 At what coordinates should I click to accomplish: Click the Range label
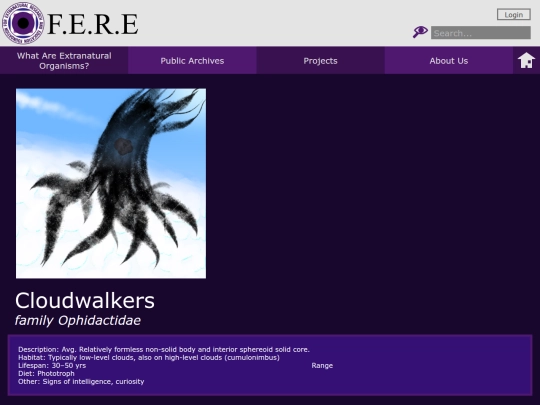pyautogui.click(x=322, y=365)
